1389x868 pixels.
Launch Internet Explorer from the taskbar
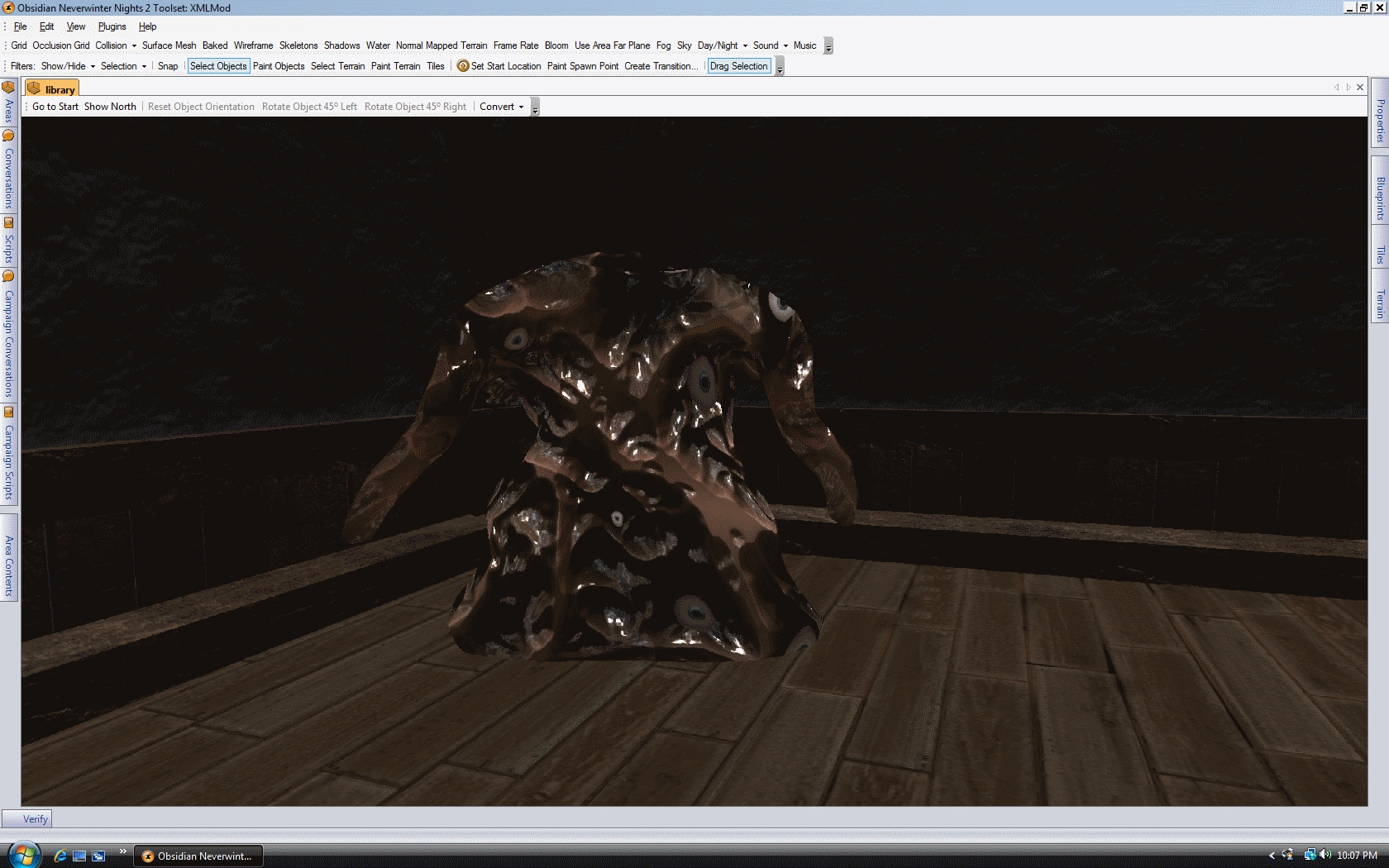click(x=60, y=856)
